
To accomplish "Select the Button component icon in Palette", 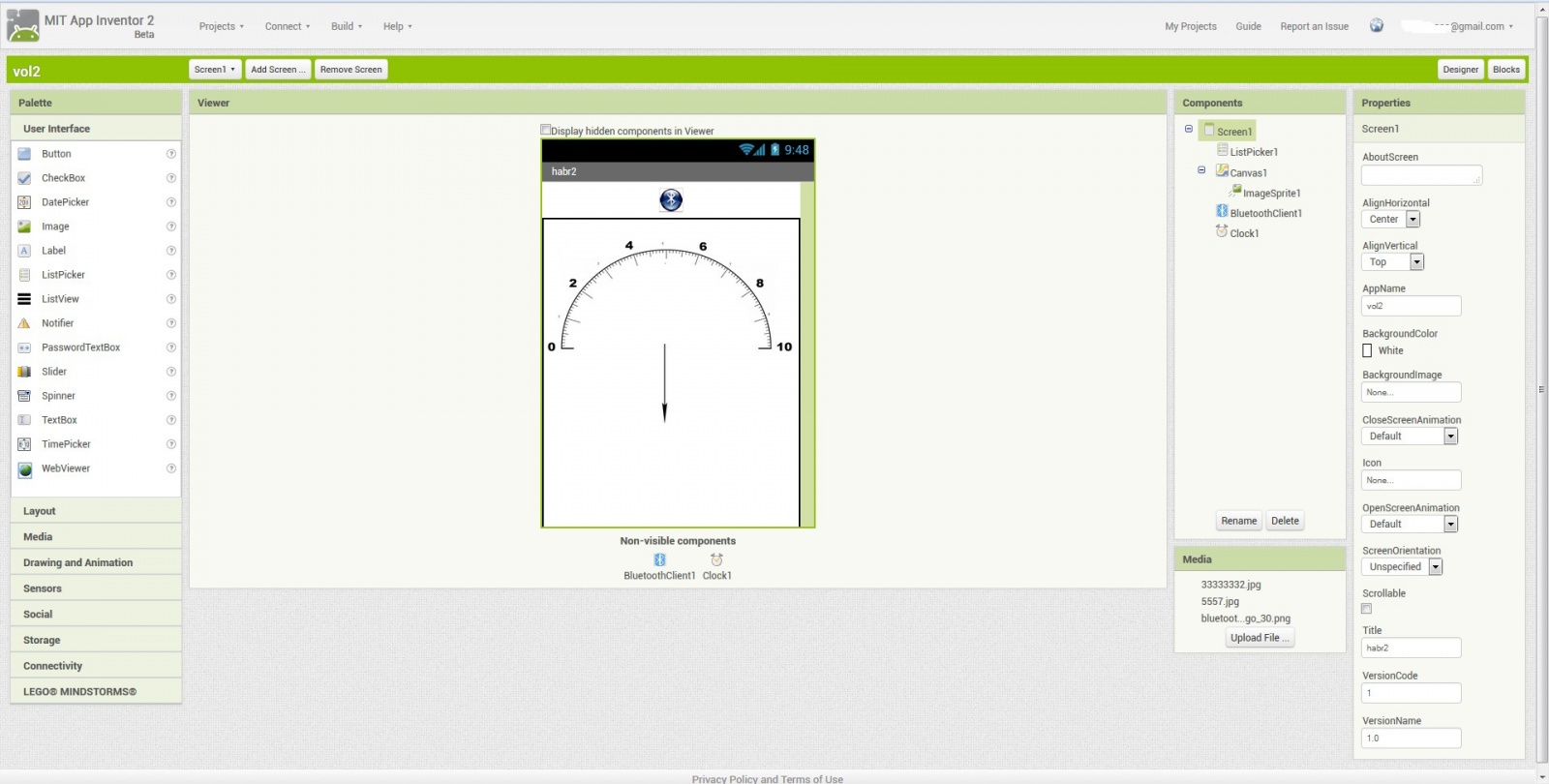I will point(24,154).
